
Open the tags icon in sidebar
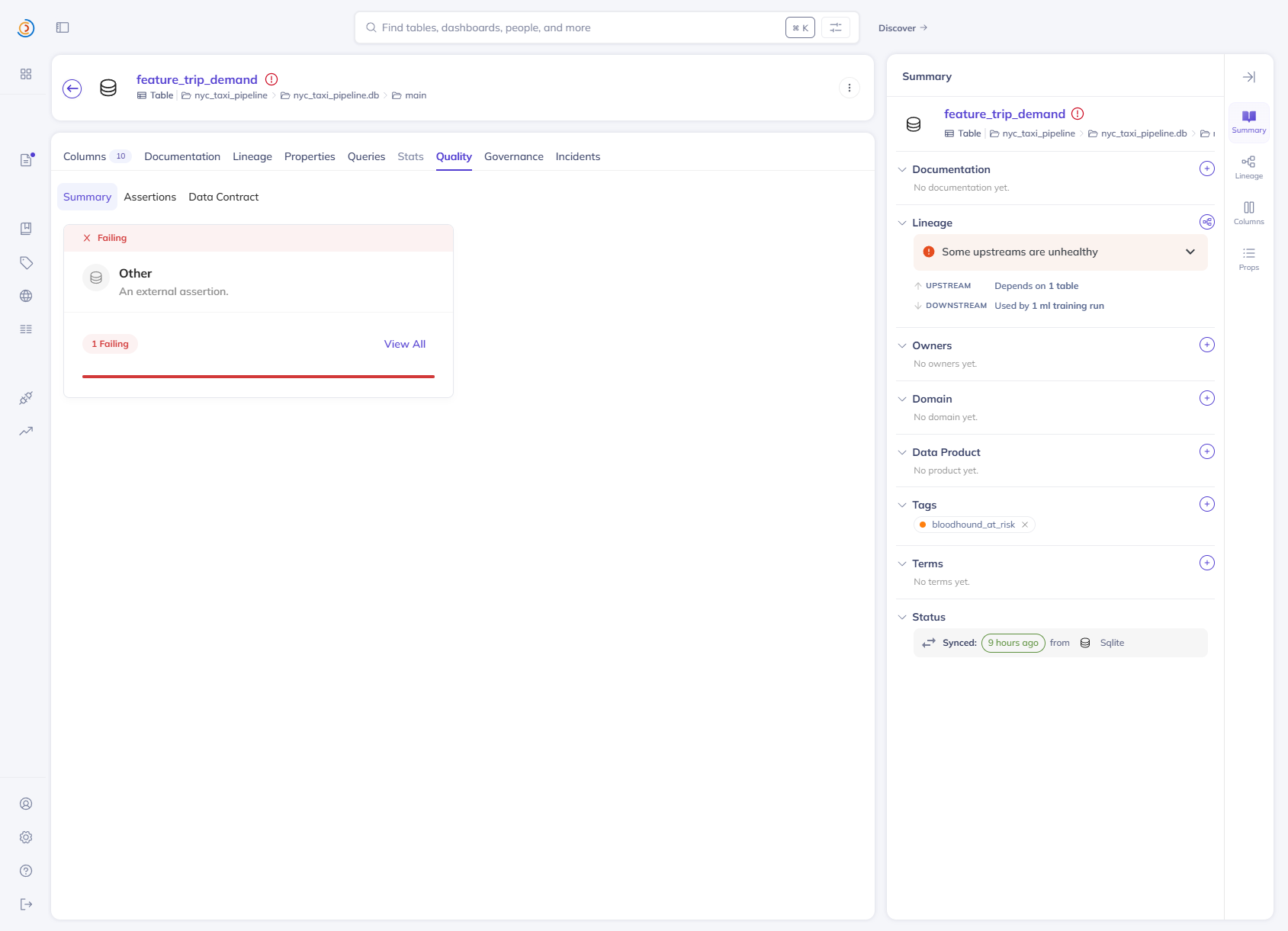26,262
